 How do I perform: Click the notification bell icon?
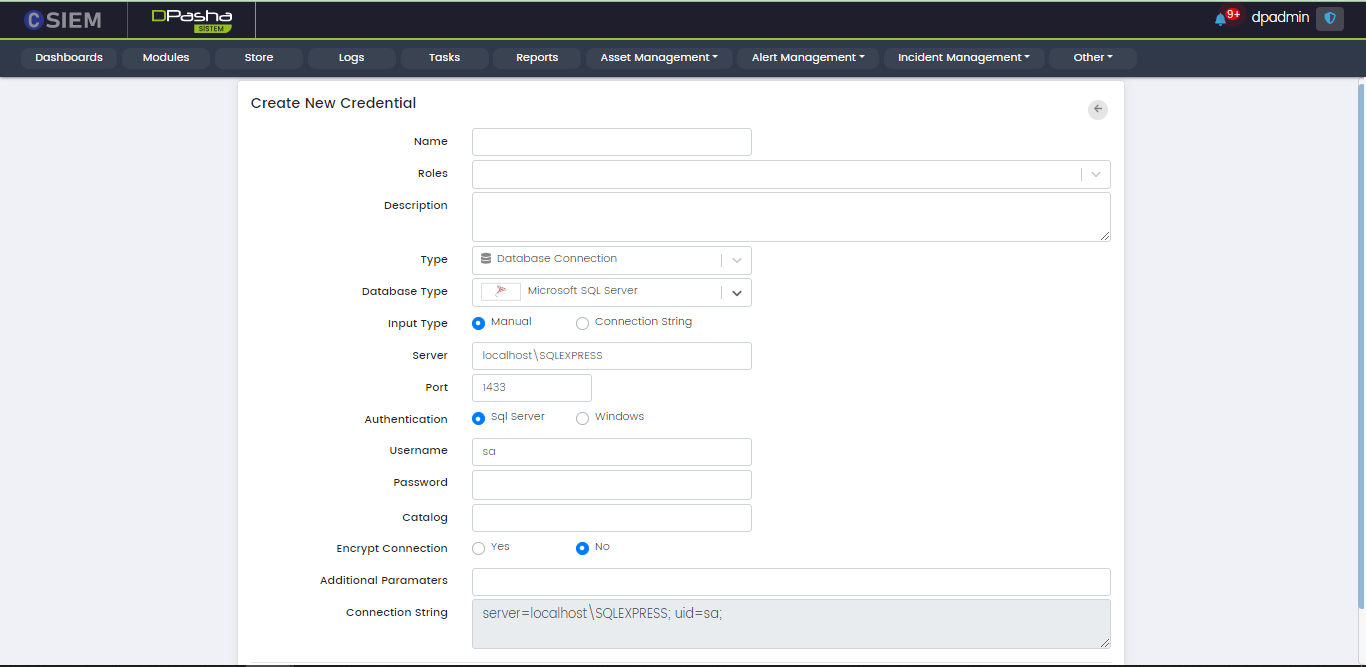click(x=1220, y=19)
